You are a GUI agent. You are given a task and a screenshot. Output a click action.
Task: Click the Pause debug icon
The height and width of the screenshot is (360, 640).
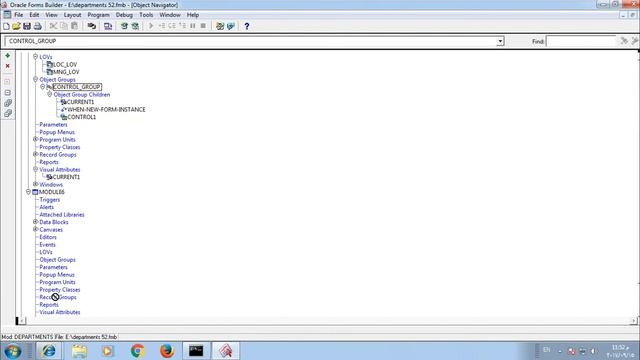[x=193, y=26]
